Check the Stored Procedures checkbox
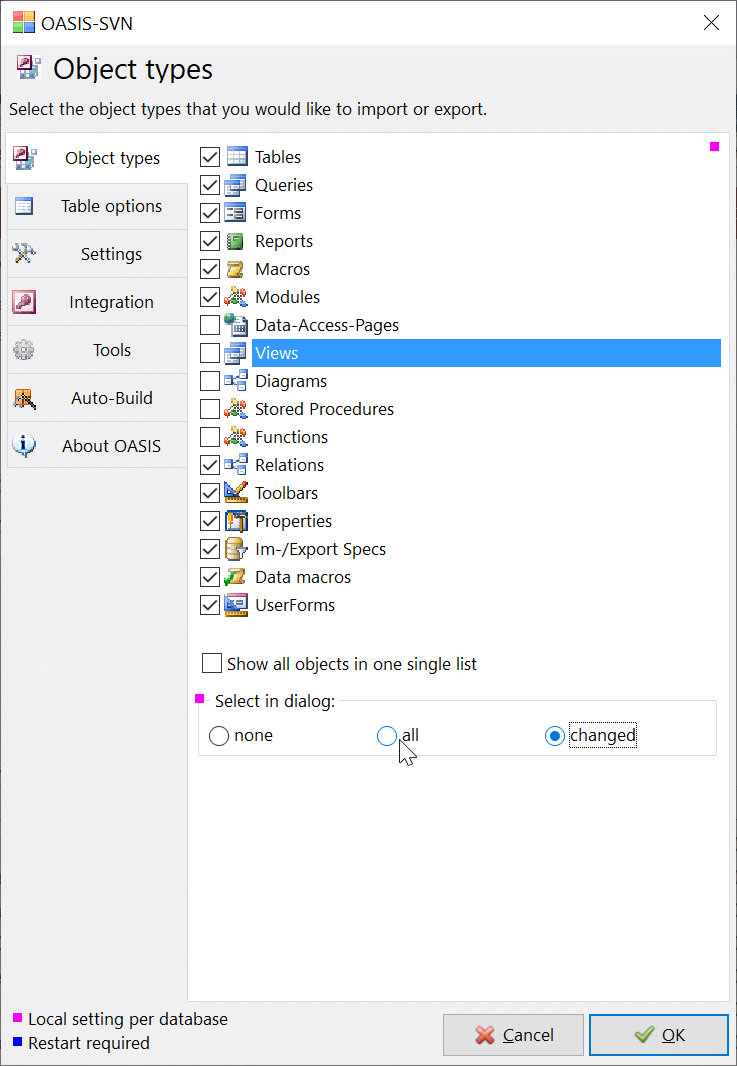The height and width of the screenshot is (1066, 737). tap(210, 409)
